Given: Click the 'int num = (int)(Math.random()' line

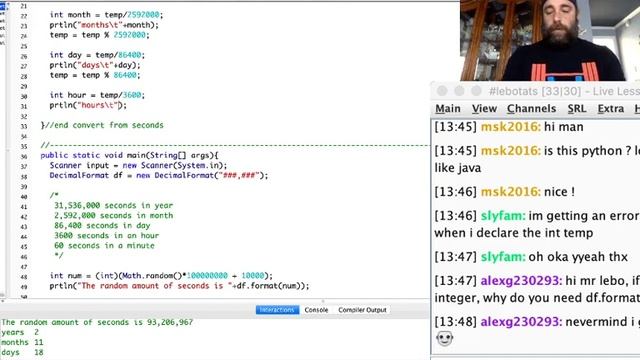Looking at the screenshot, I should (x=161, y=276).
